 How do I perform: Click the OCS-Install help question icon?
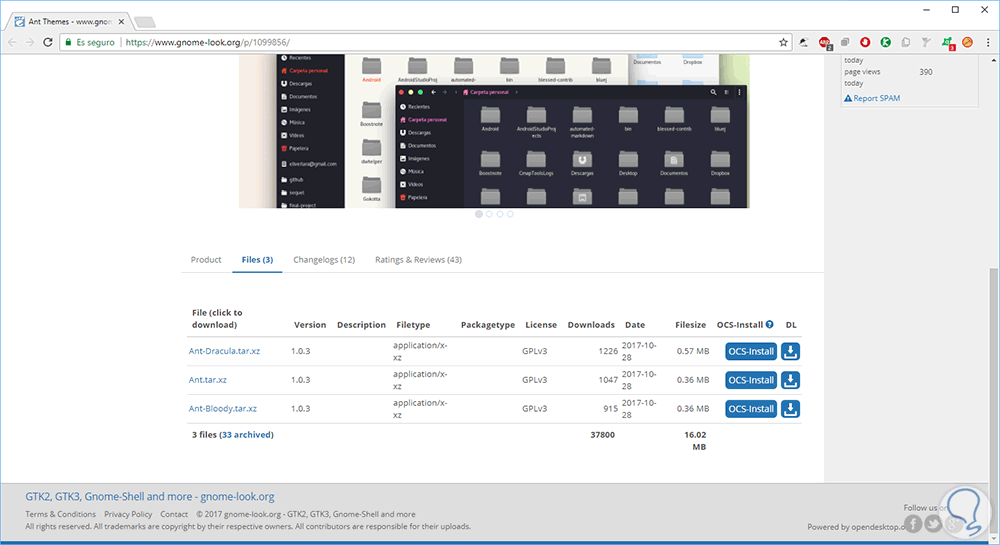point(770,324)
